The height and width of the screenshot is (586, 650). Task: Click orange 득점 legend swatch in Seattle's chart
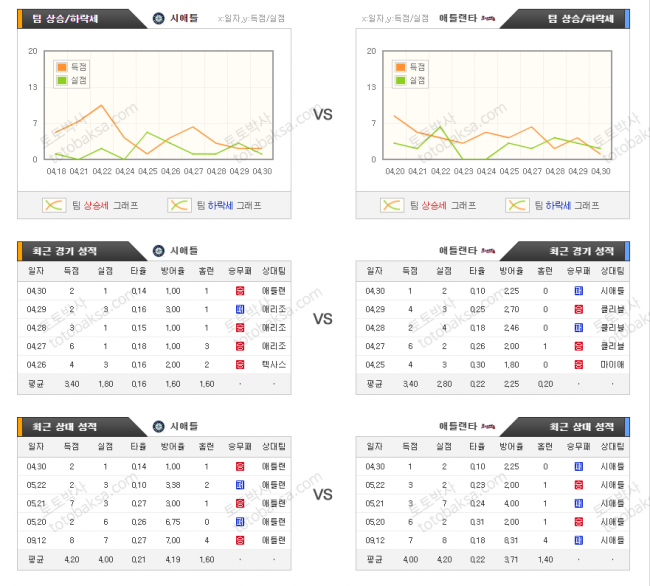tap(60, 66)
